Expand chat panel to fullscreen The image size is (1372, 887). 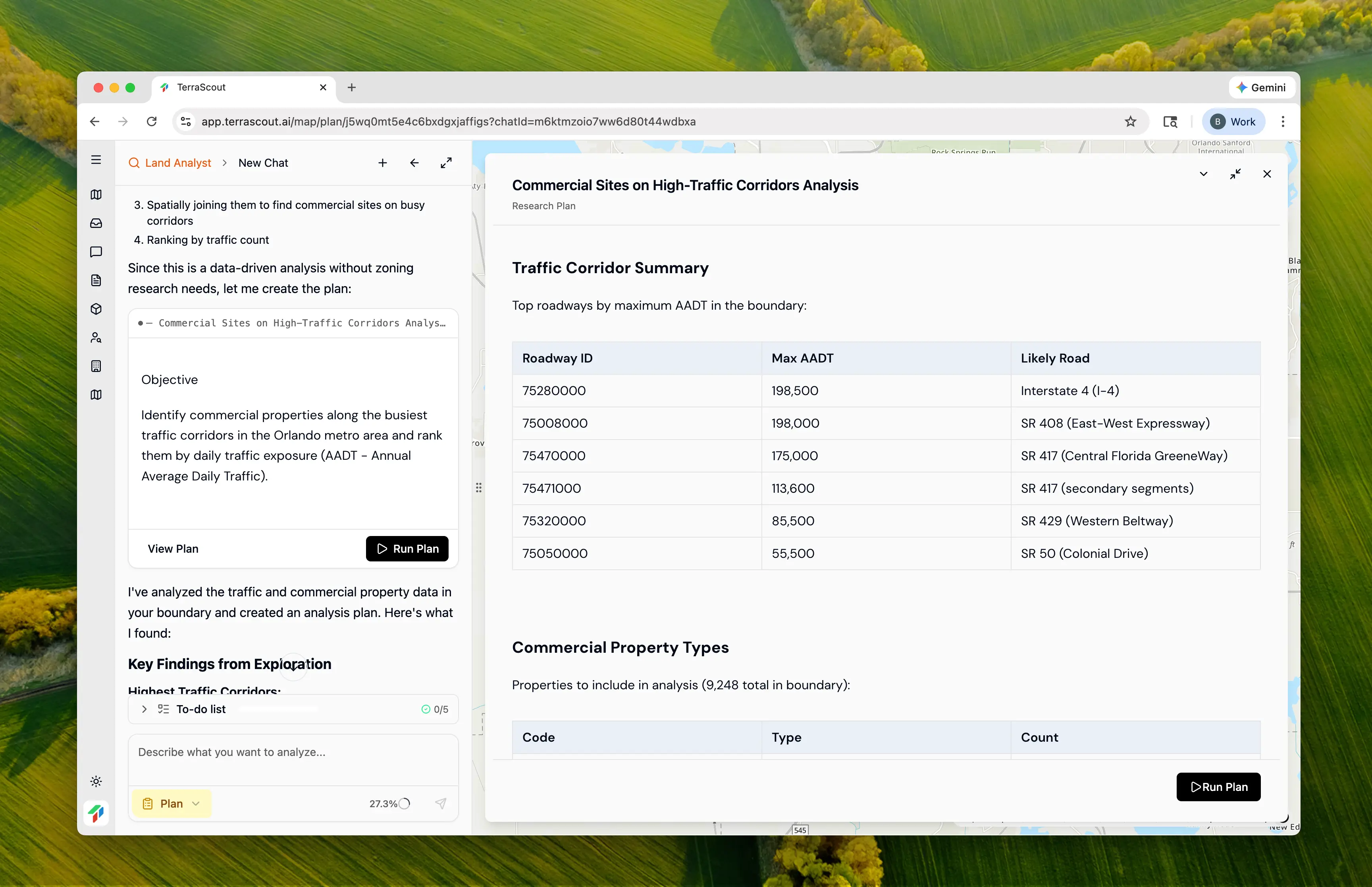446,163
